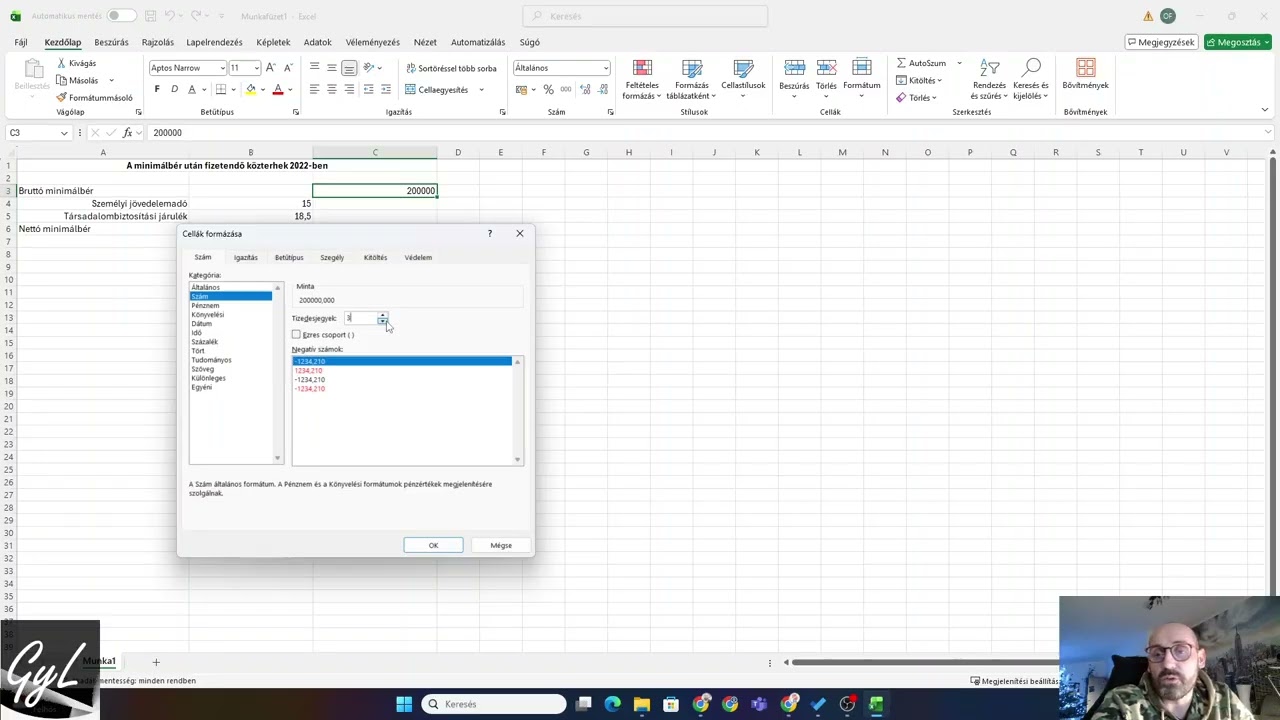
Task: Cancel the dialog with Mégse
Action: [501, 545]
